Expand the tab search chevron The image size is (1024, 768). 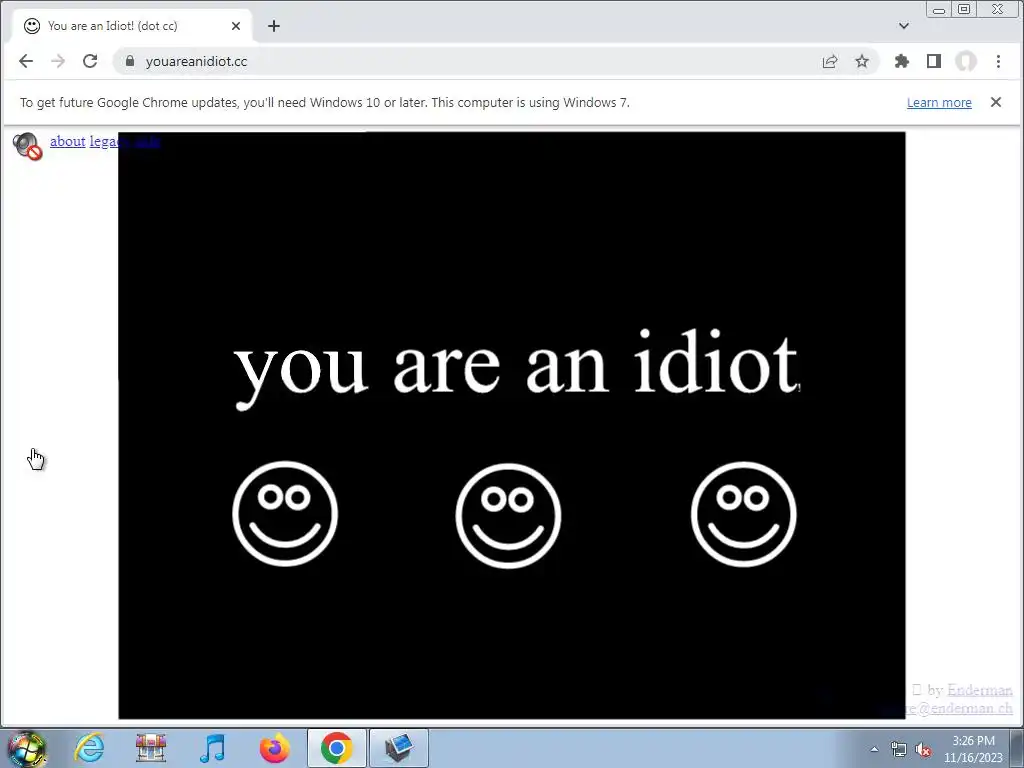click(903, 26)
